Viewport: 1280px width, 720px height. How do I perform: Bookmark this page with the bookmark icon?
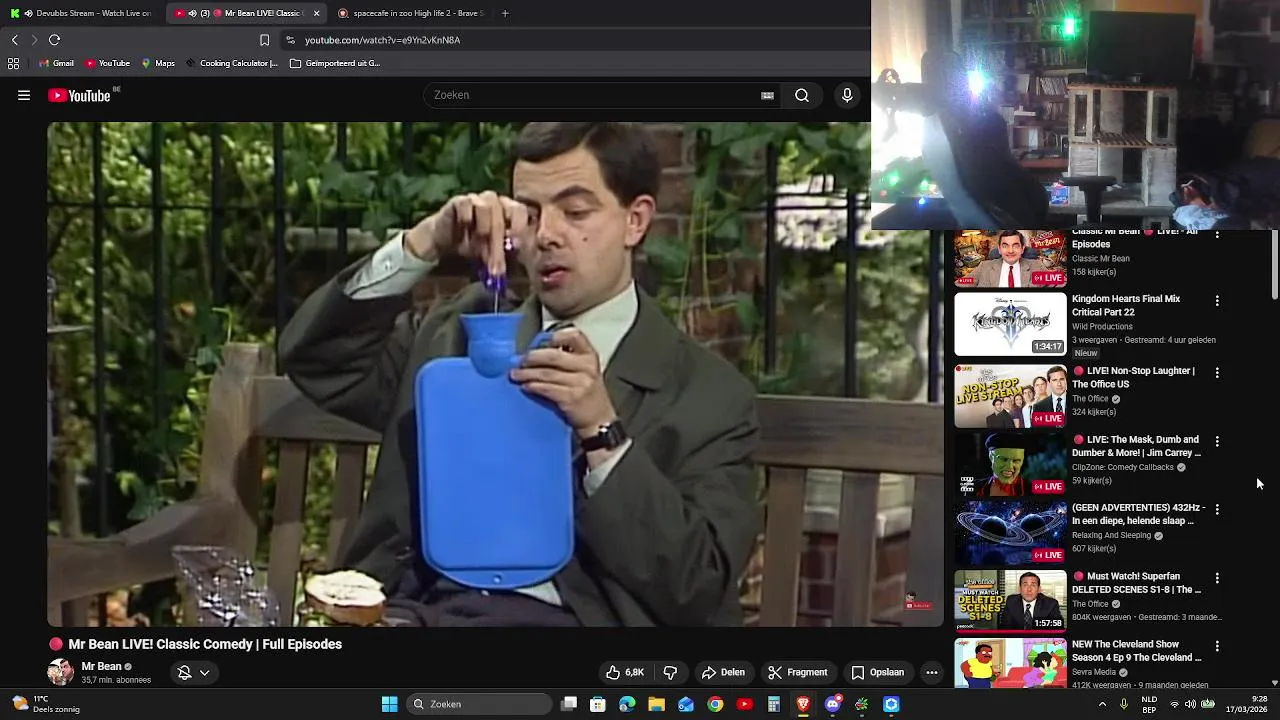(x=264, y=40)
